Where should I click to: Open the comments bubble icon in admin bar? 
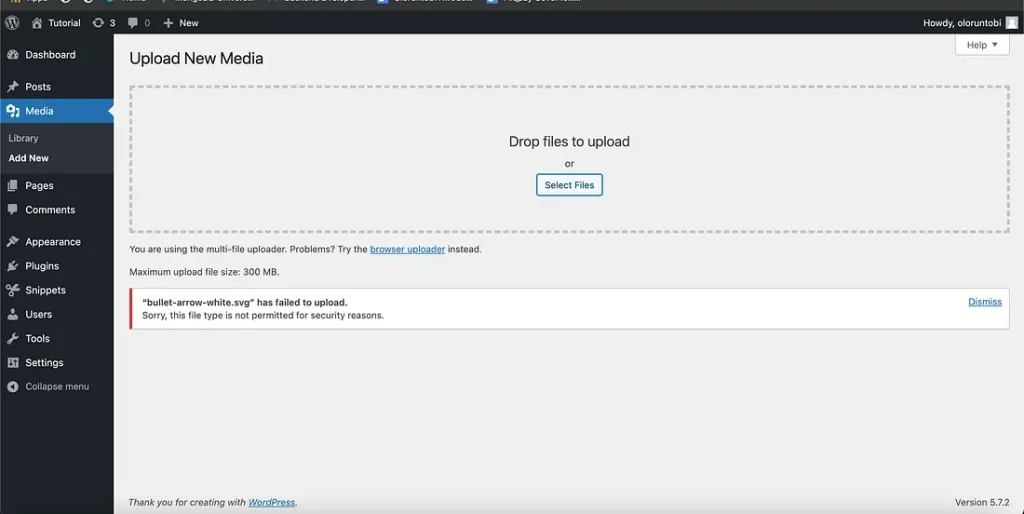tap(133, 22)
